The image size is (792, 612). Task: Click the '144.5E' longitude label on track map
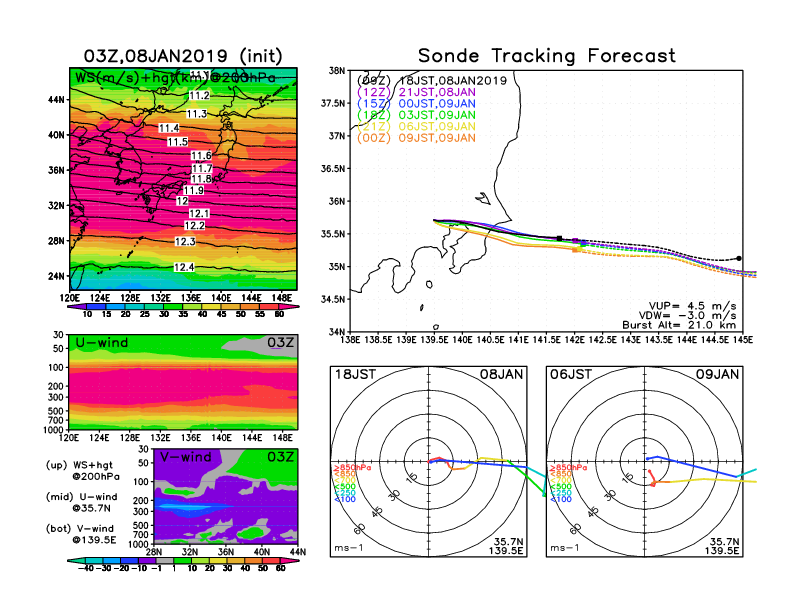[x=714, y=340]
